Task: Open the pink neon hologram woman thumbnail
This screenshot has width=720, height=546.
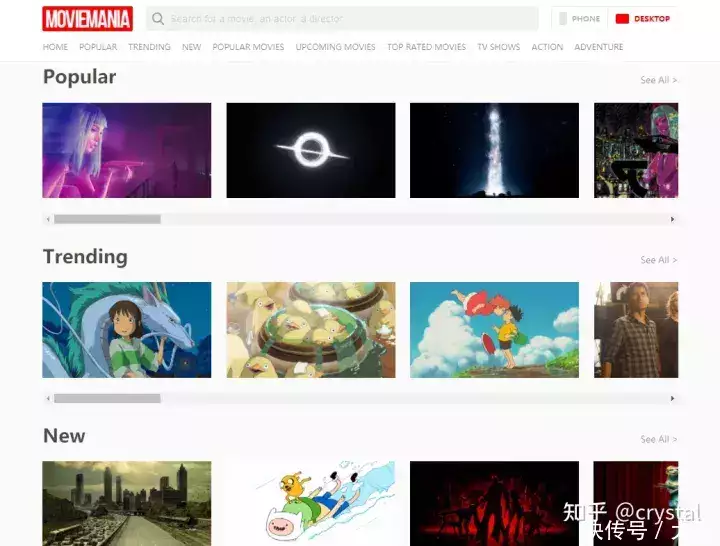Action: click(x=127, y=151)
